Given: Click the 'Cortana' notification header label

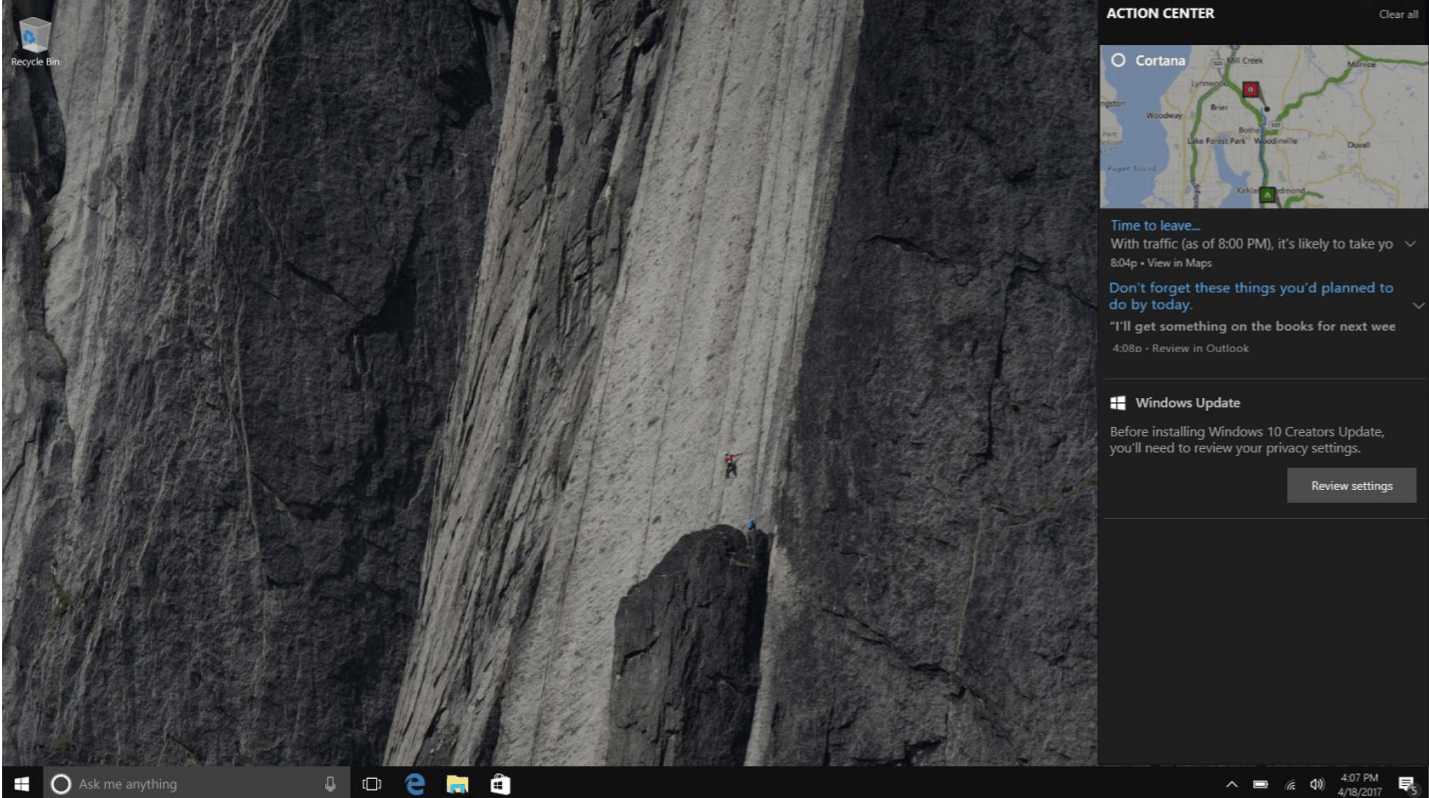Looking at the screenshot, I should click(1161, 61).
